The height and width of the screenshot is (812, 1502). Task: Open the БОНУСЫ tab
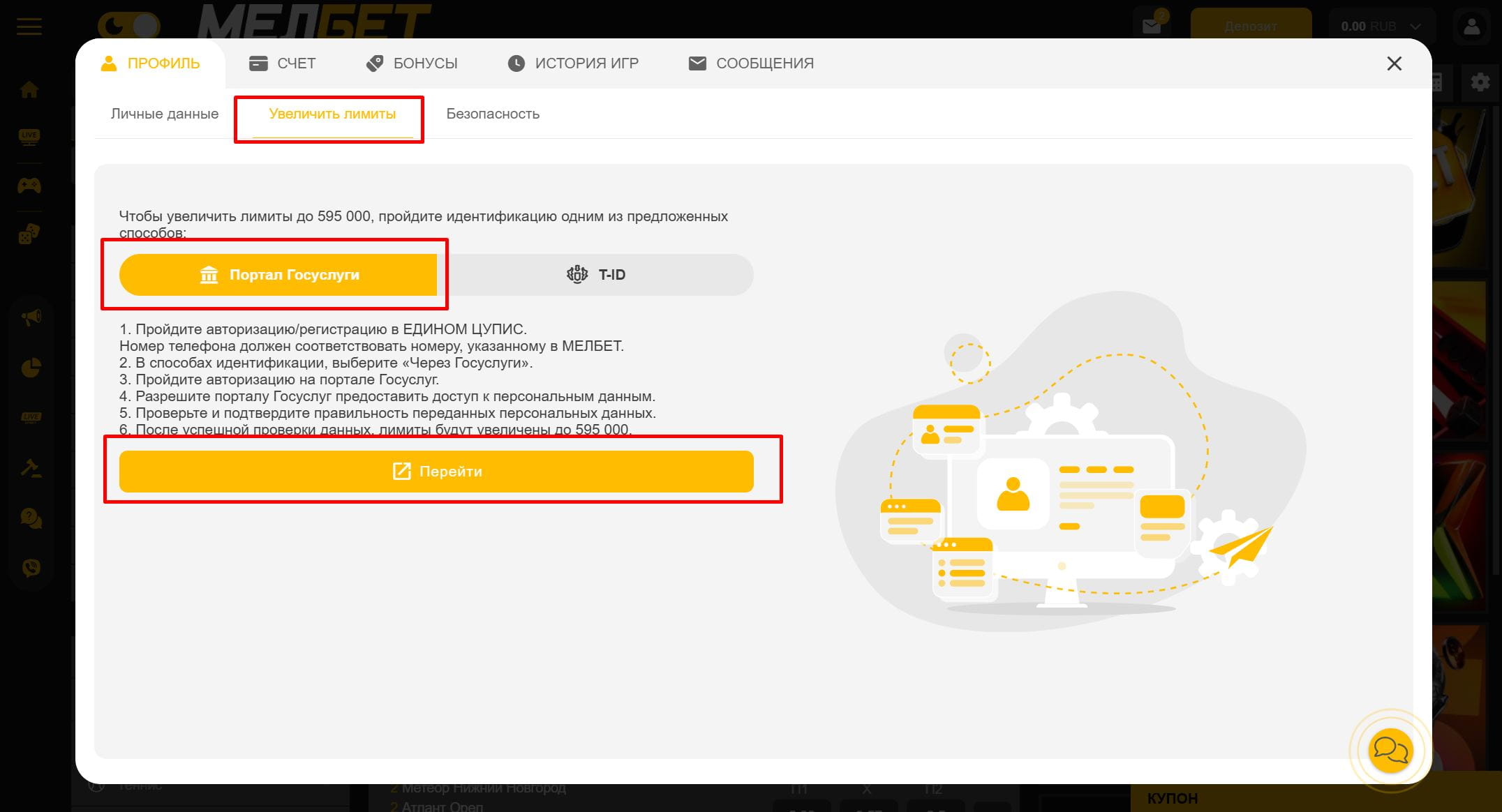coord(412,63)
